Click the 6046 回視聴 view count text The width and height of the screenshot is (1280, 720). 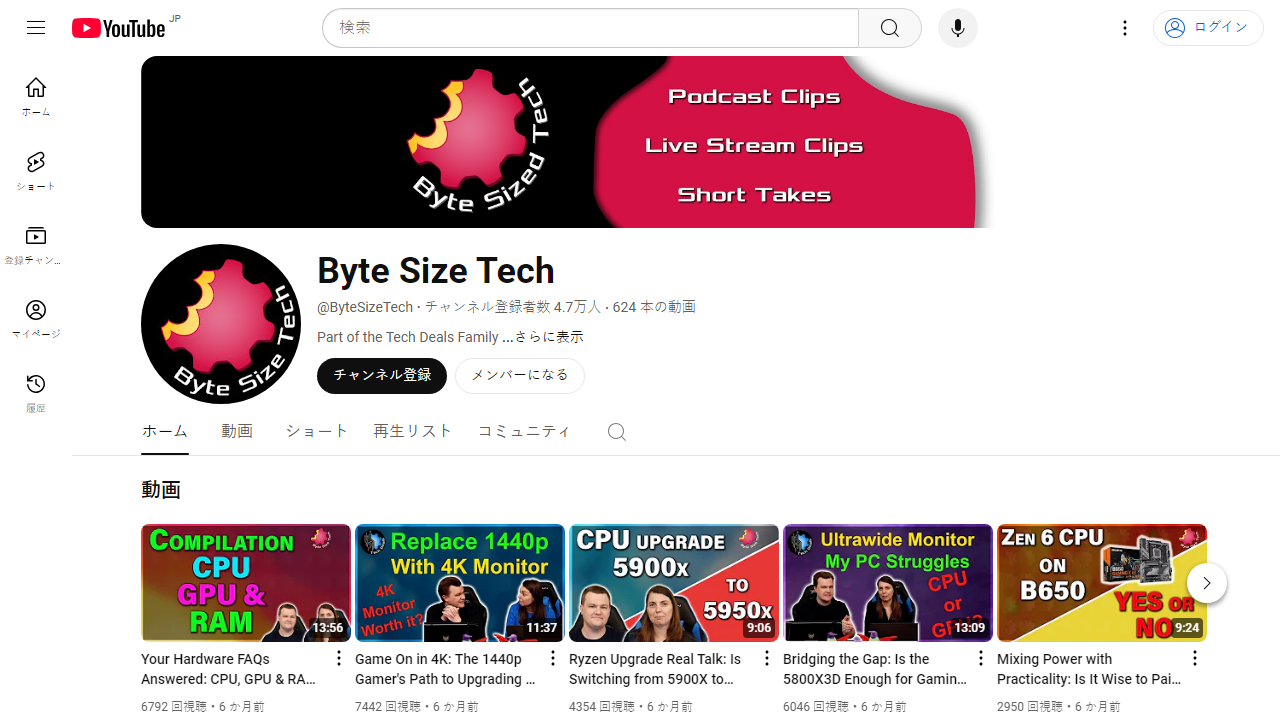coord(816,706)
